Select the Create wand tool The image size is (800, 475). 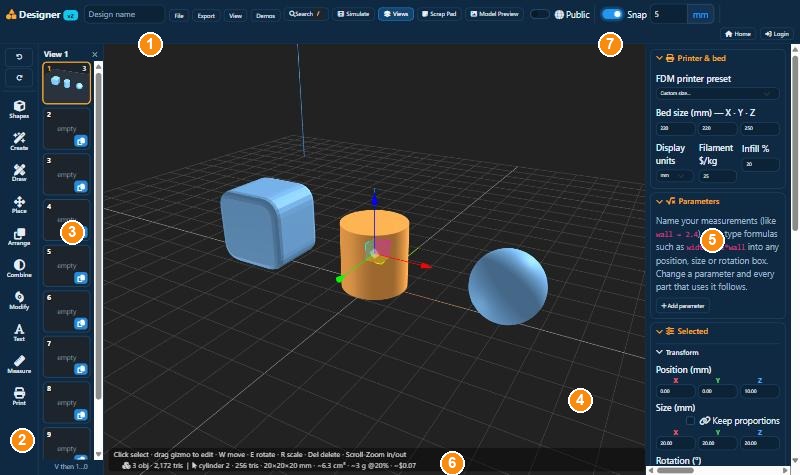[19, 141]
